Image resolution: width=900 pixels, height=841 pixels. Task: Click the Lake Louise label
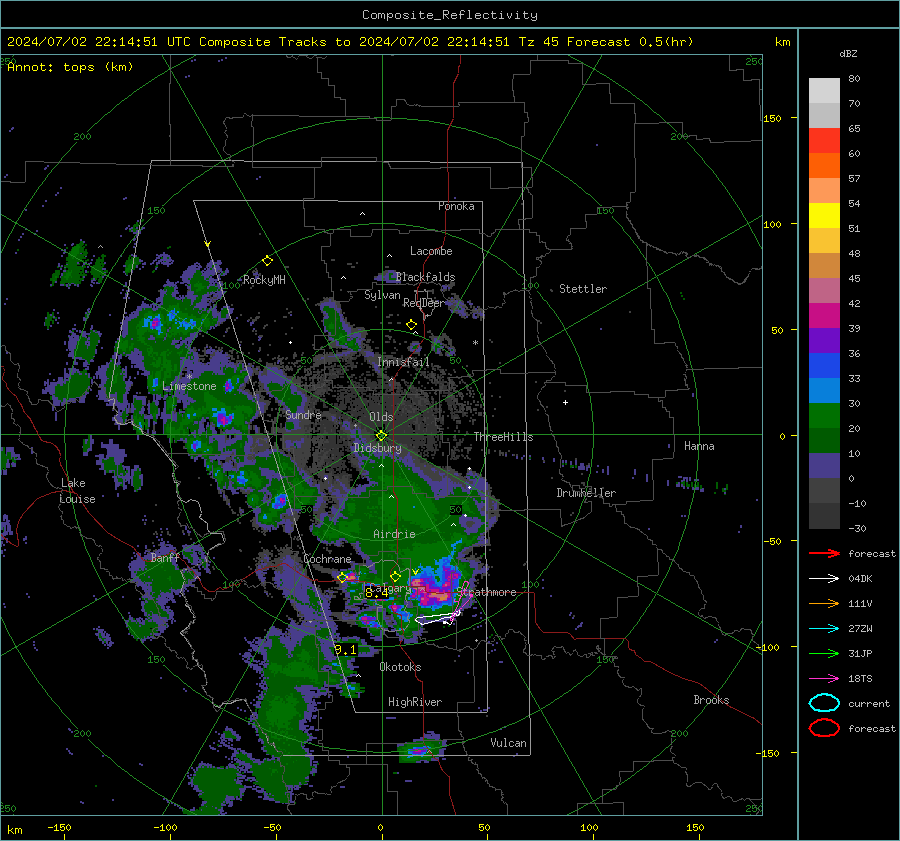(x=78, y=491)
